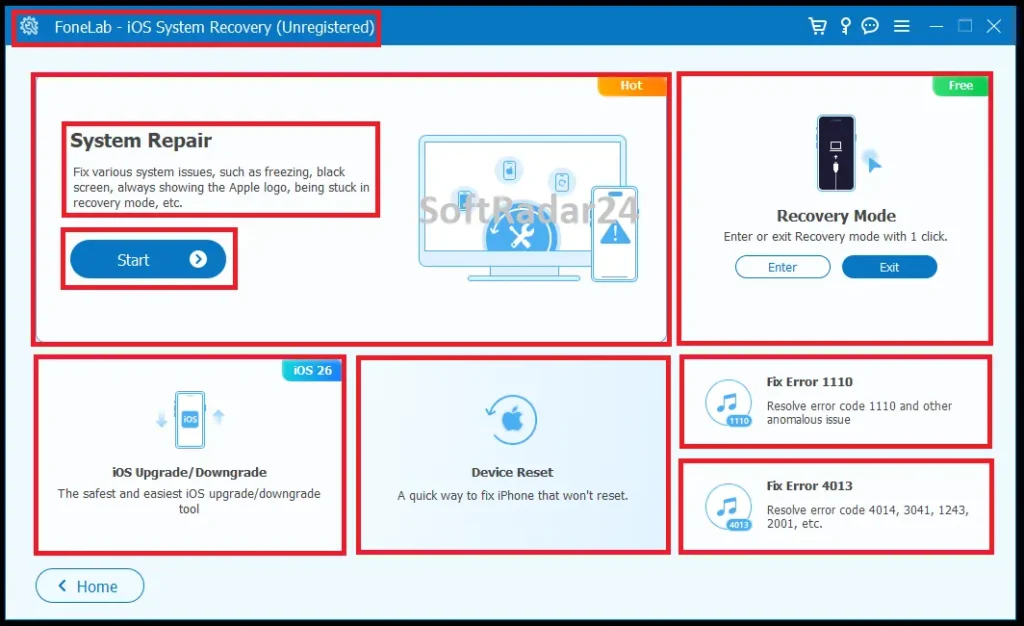Image resolution: width=1024 pixels, height=626 pixels.
Task: Click the Hot badge on System Repair
Action: coord(632,86)
